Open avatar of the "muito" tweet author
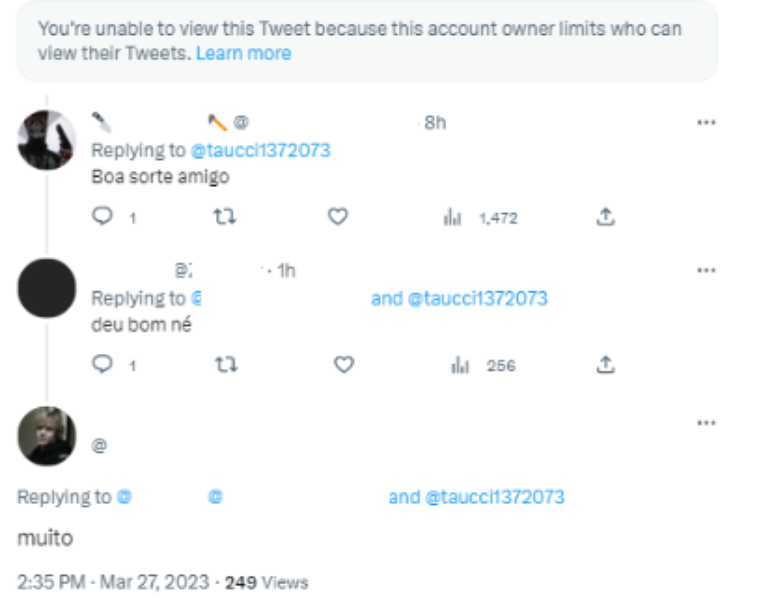 [47, 436]
